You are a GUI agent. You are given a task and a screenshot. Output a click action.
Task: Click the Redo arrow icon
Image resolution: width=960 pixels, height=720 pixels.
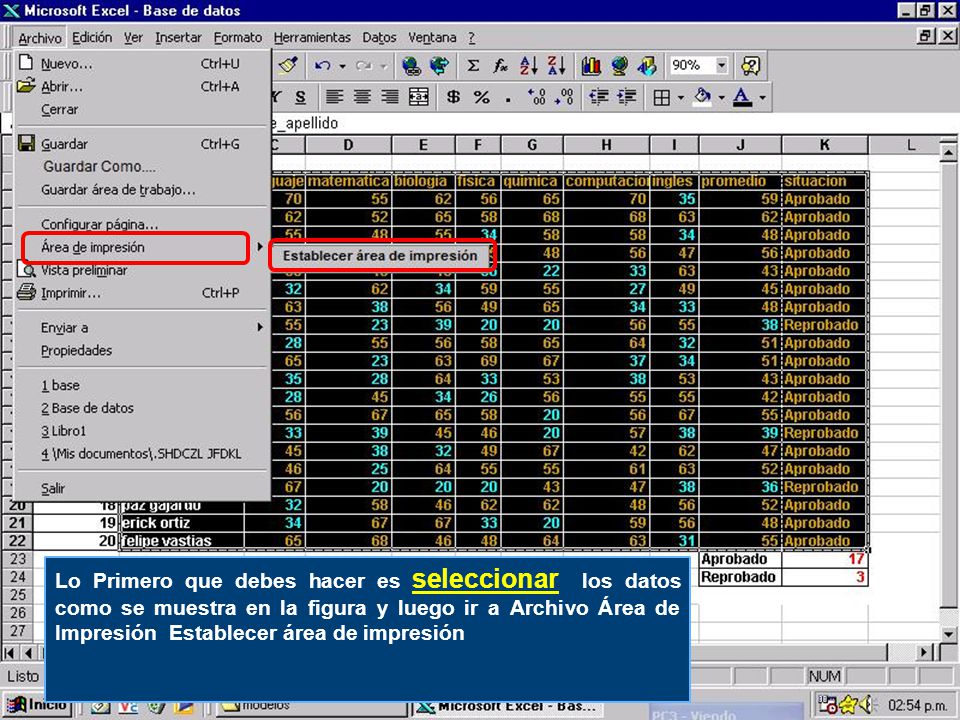pyautogui.click(x=364, y=66)
